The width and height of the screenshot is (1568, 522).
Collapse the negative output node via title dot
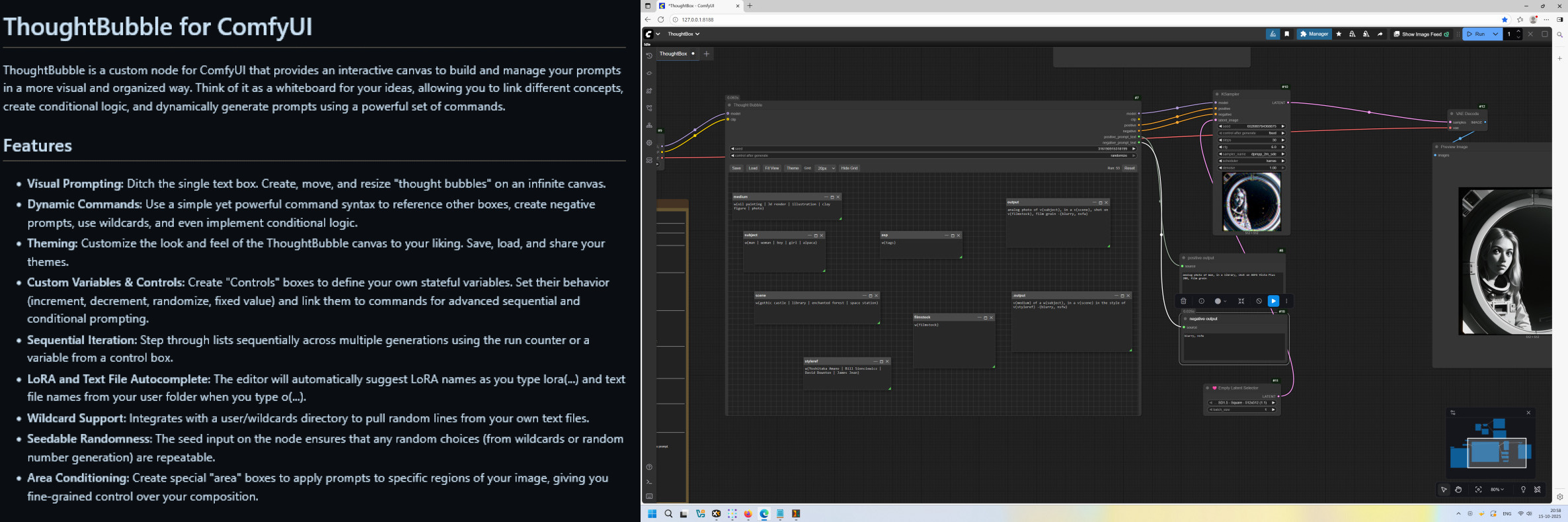pyautogui.click(x=1185, y=319)
